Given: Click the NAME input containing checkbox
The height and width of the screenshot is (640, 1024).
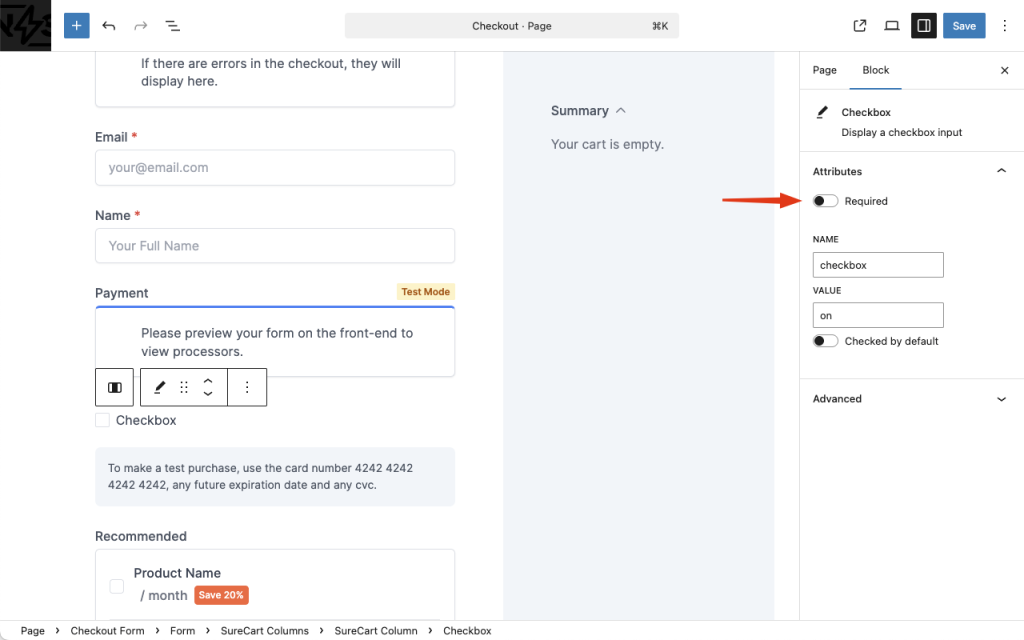Looking at the screenshot, I should (878, 264).
